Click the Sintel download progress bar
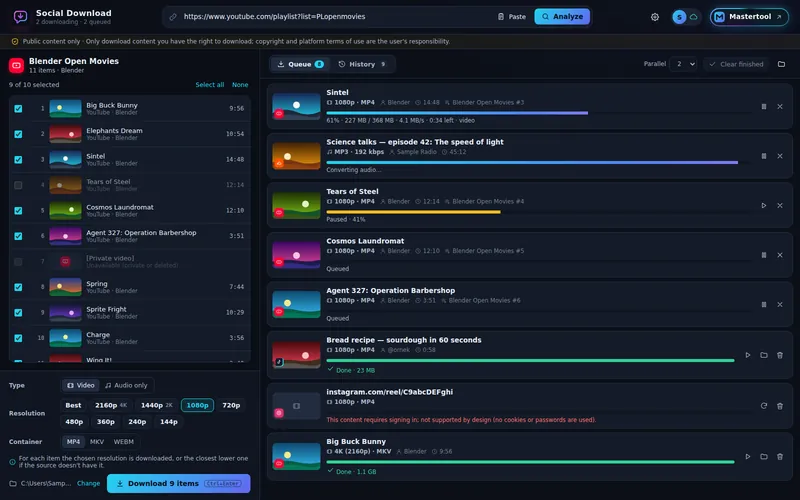800x500 pixels. coord(538,113)
